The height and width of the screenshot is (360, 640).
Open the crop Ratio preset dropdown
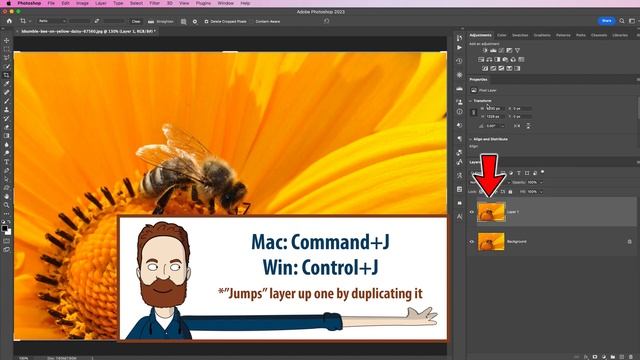(x=52, y=21)
